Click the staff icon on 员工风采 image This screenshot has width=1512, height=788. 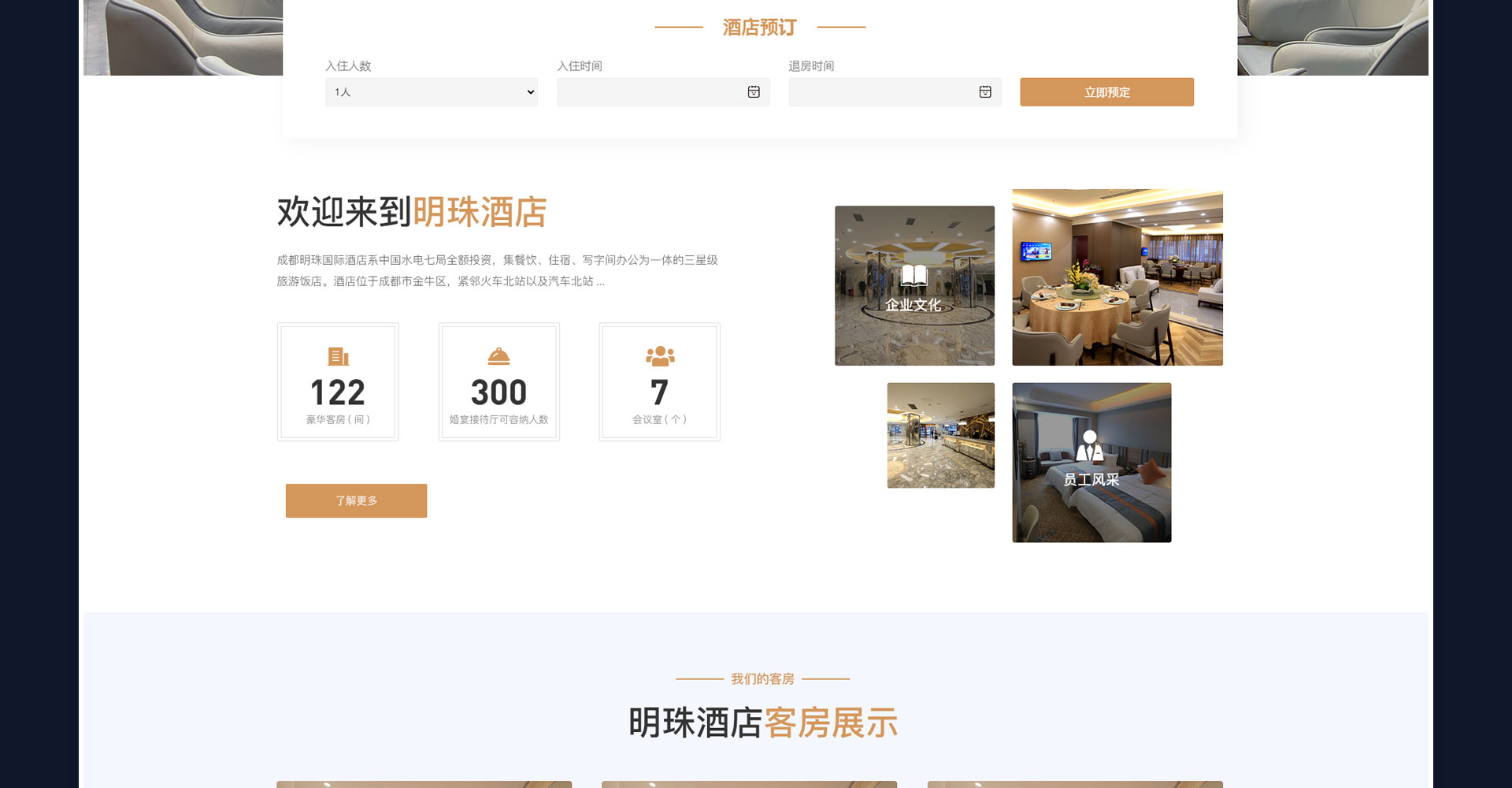pos(1090,446)
